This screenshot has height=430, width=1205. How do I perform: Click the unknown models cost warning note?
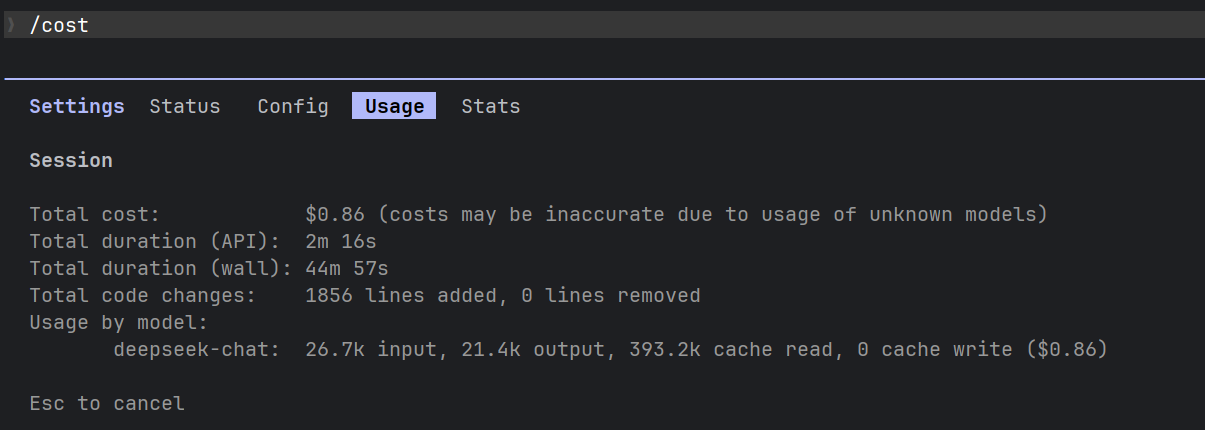tap(713, 214)
